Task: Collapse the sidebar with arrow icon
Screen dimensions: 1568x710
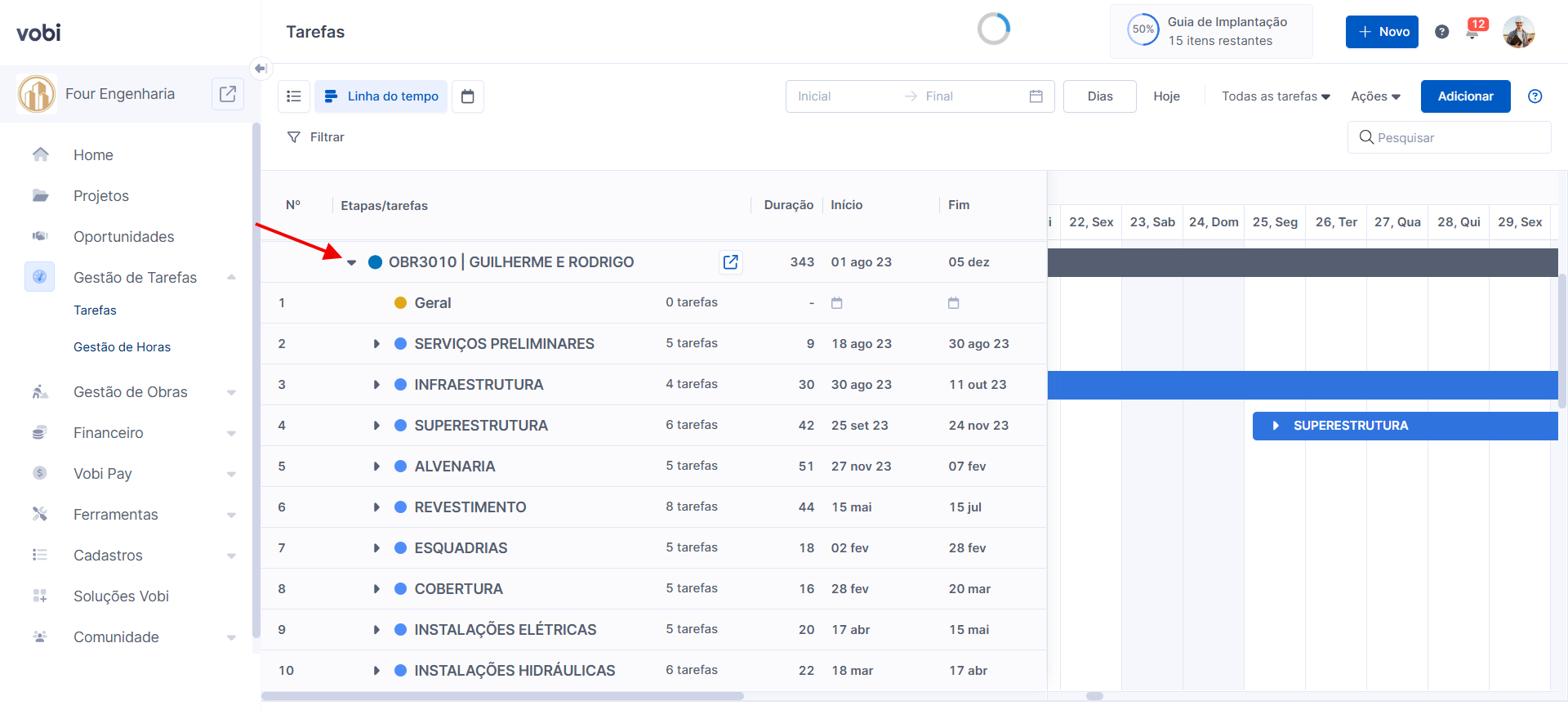Action: point(261,69)
